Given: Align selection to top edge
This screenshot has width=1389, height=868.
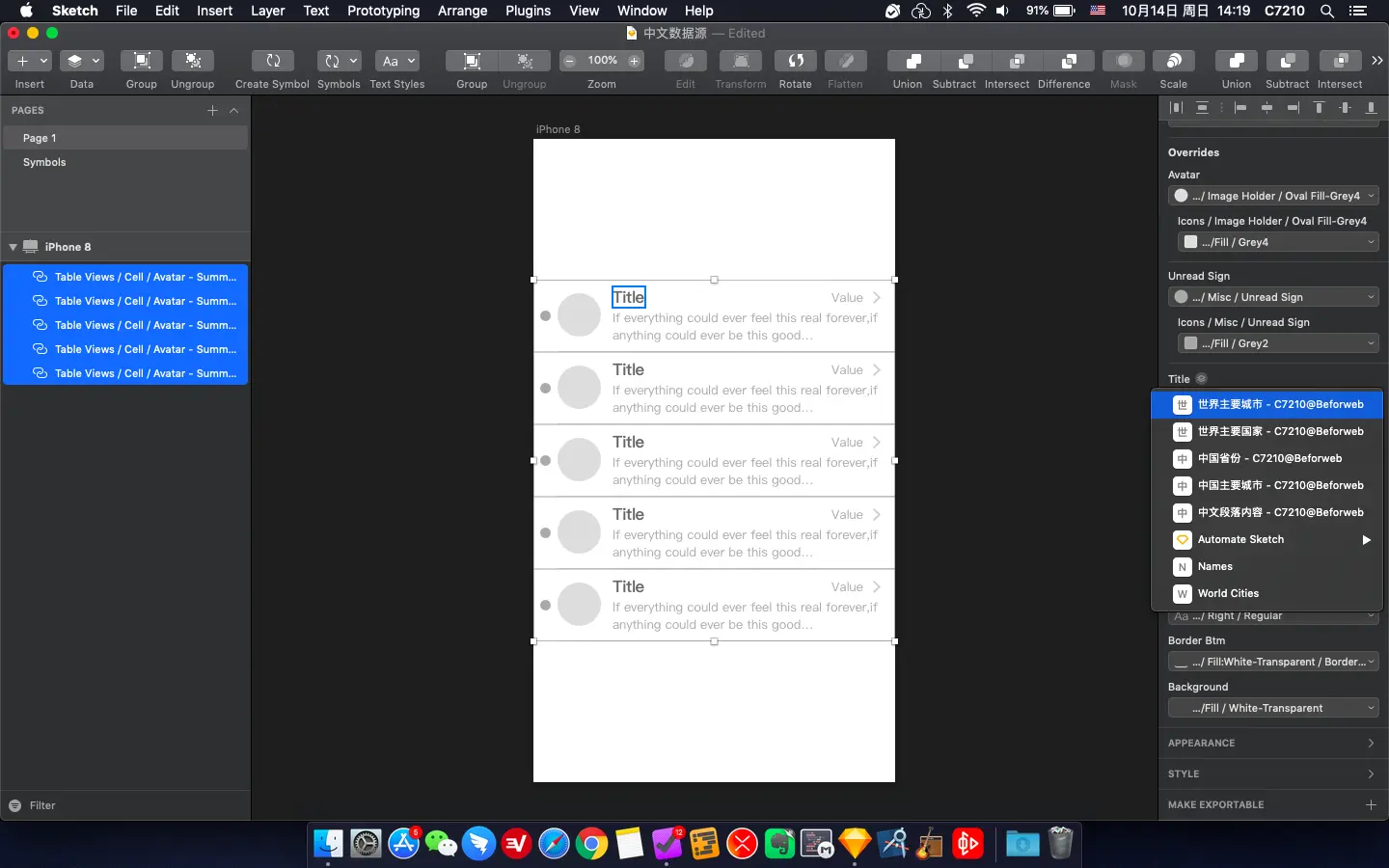Looking at the screenshot, I should pyautogui.click(x=1319, y=108).
